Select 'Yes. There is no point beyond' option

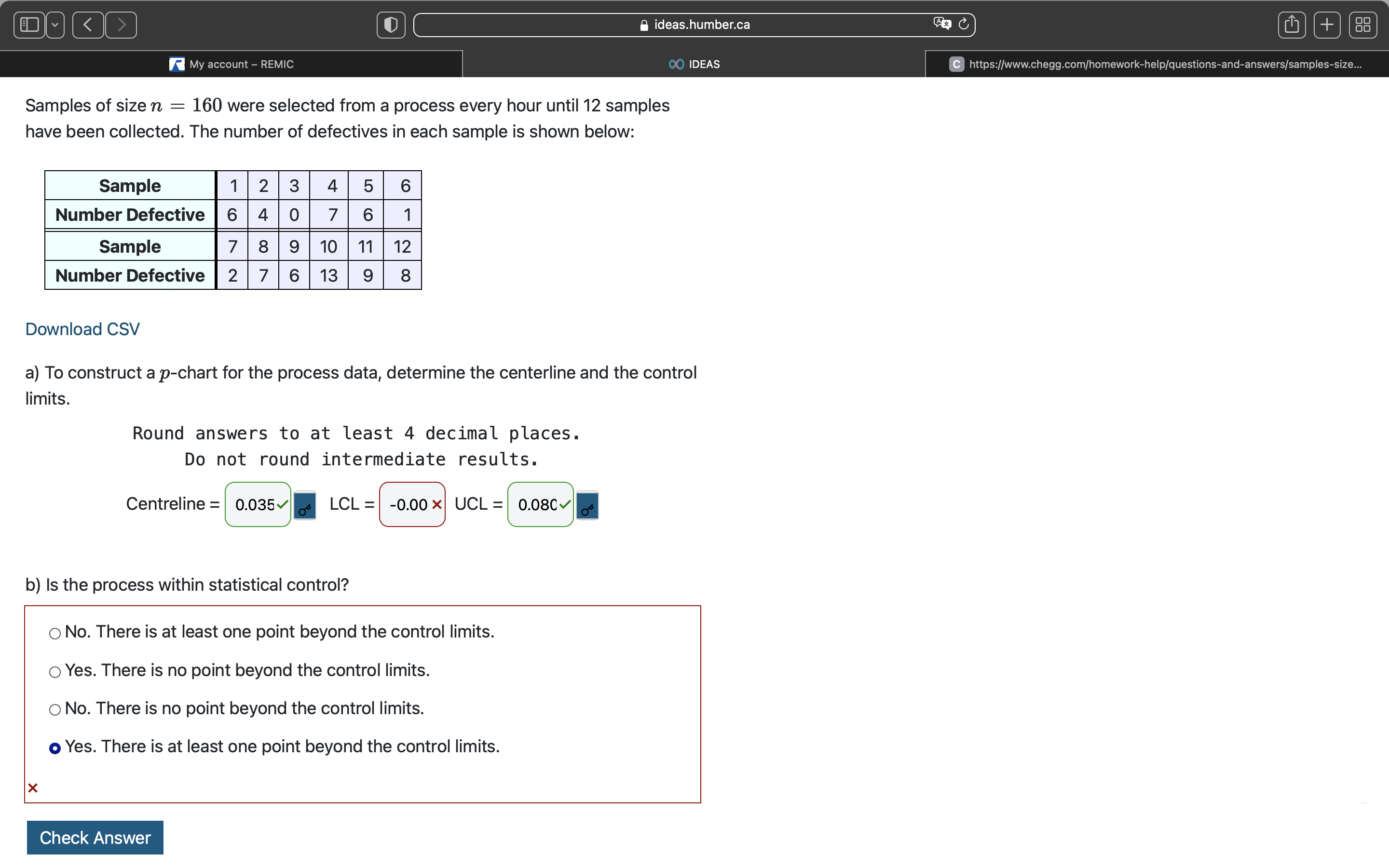click(x=55, y=672)
